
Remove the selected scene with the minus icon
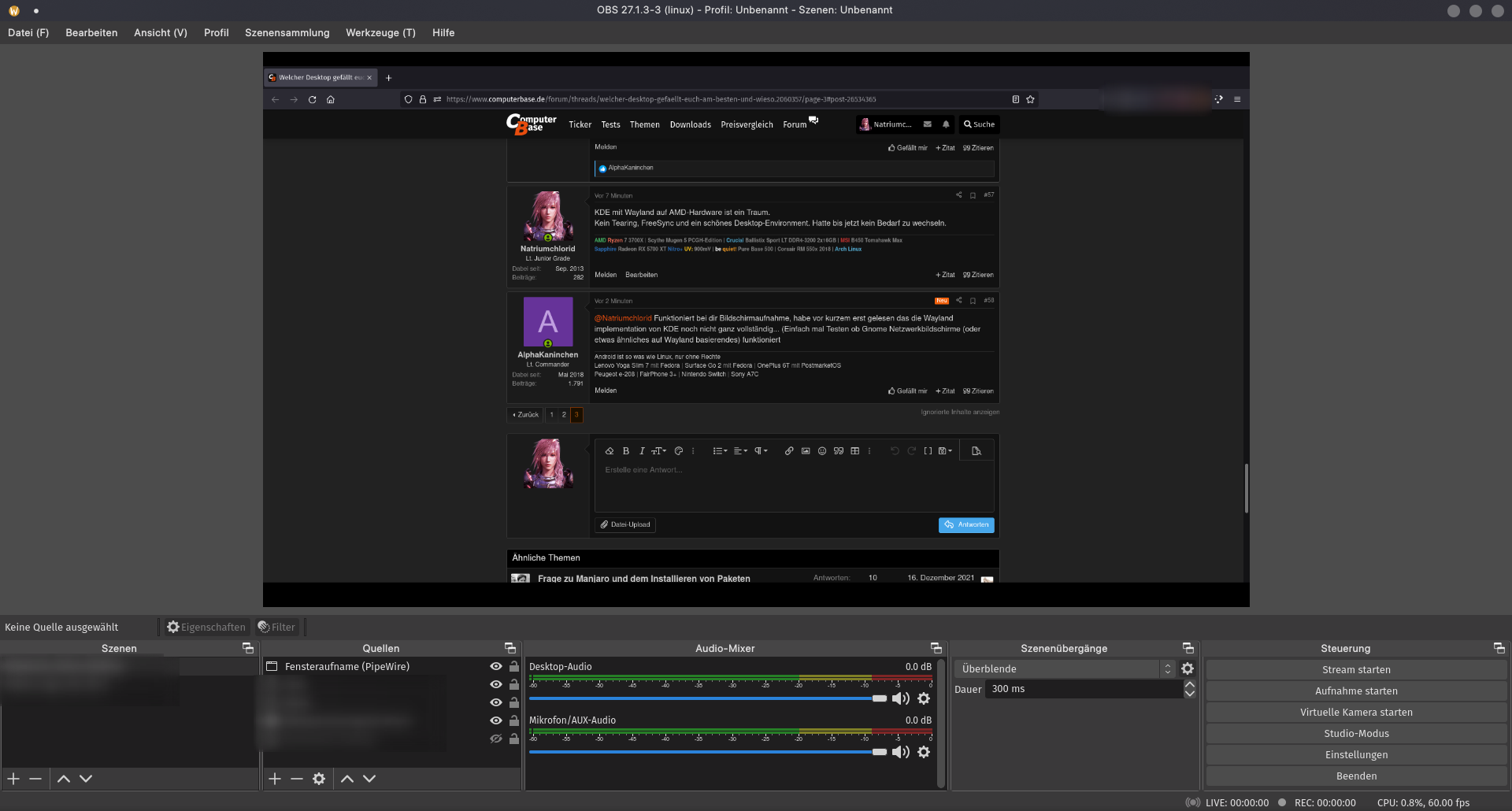35,779
